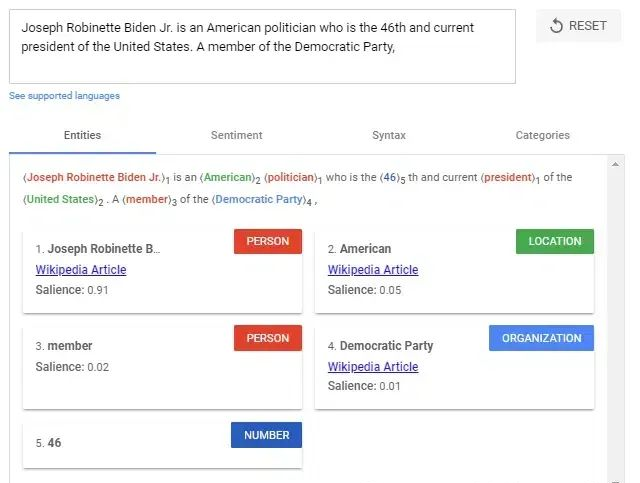Click the 46 entity card title
The image size is (640, 483).
(x=49, y=443)
